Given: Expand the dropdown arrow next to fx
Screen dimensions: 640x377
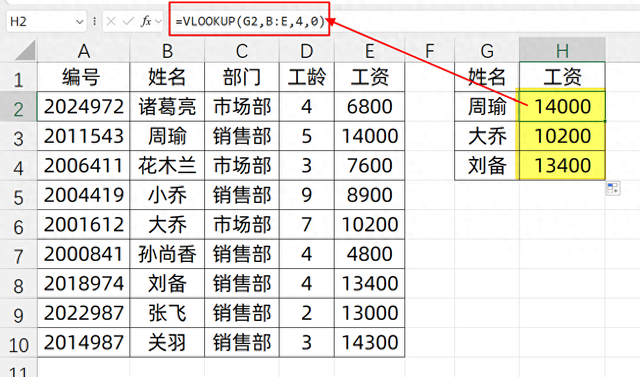Looking at the screenshot, I should [159, 21].
